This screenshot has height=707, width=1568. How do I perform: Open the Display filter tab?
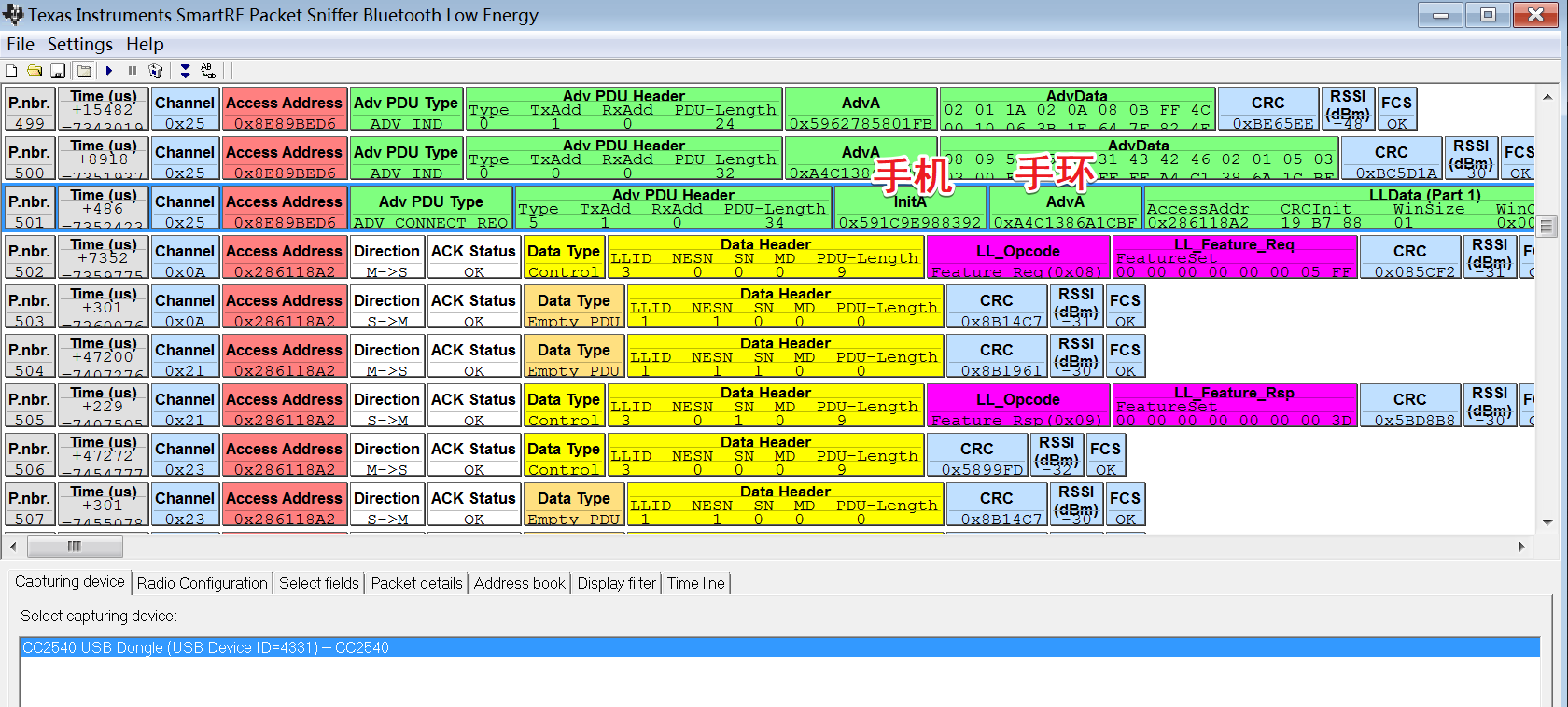(617, 583)
